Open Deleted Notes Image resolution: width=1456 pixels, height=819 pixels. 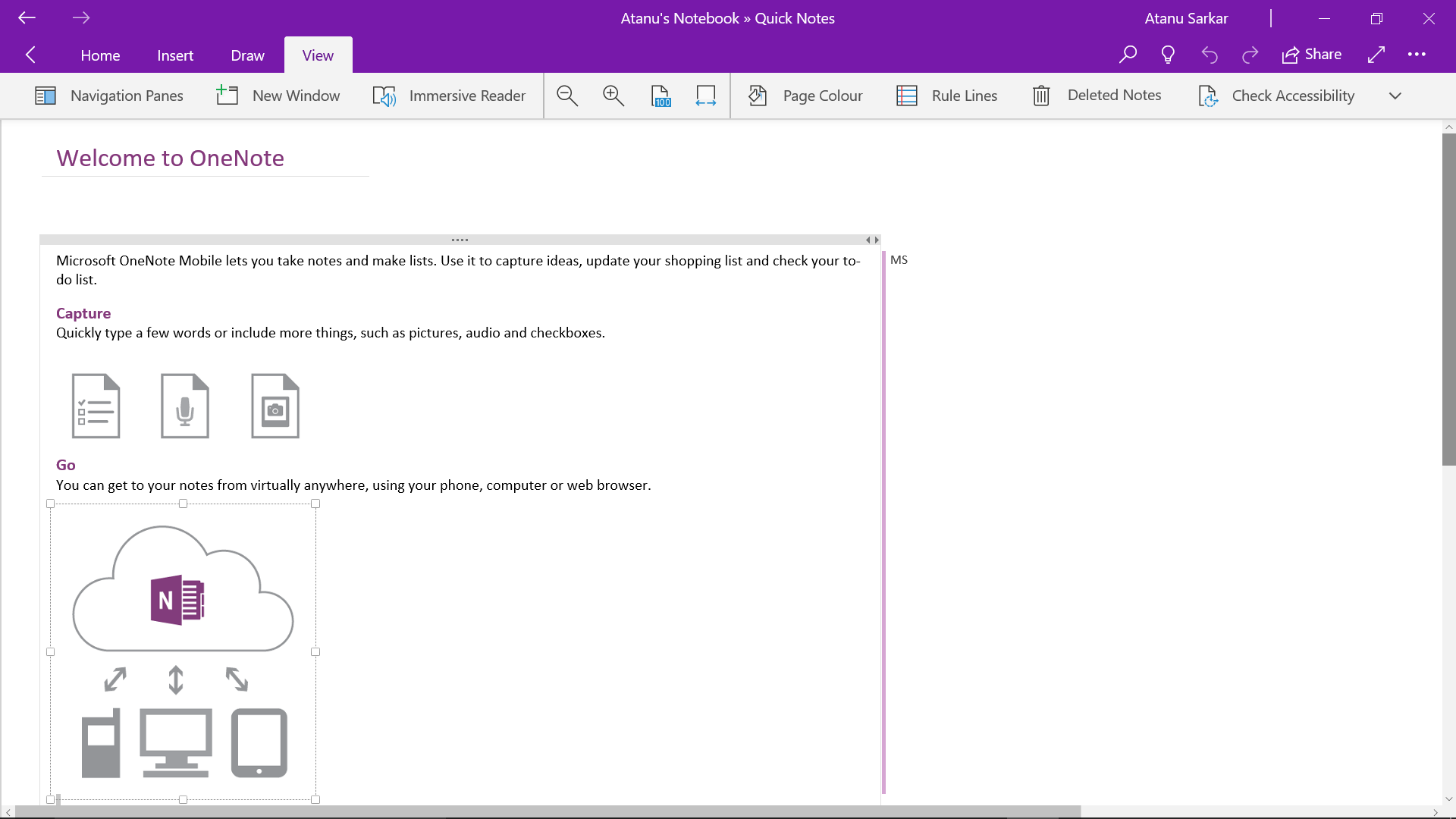click(x=1097, y=96)
